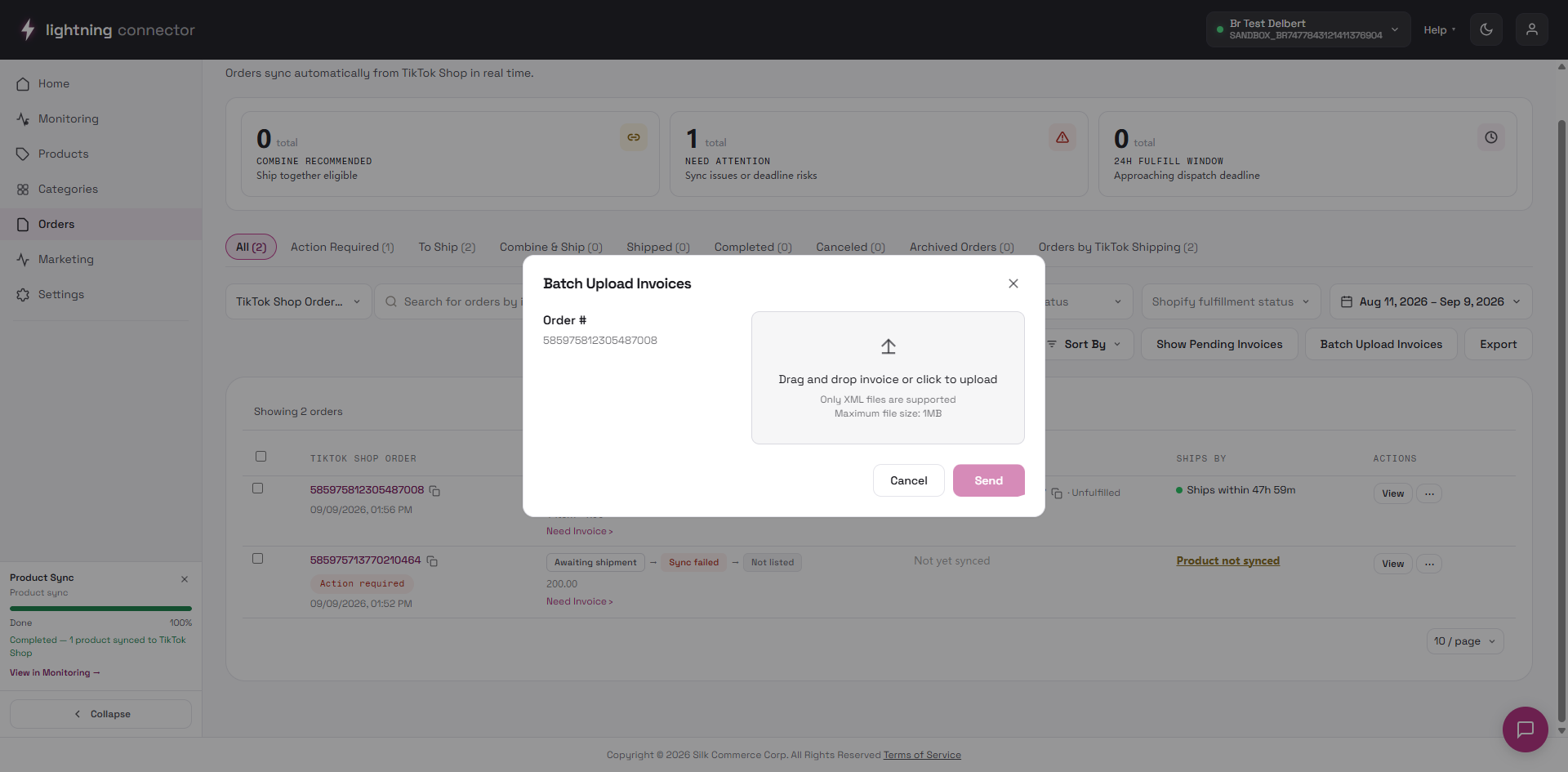Open TikTok Shop Order search type dropdown
The width and height of the screenshot is (1568, 772).
pyautogui.click(x=299, y=301)
